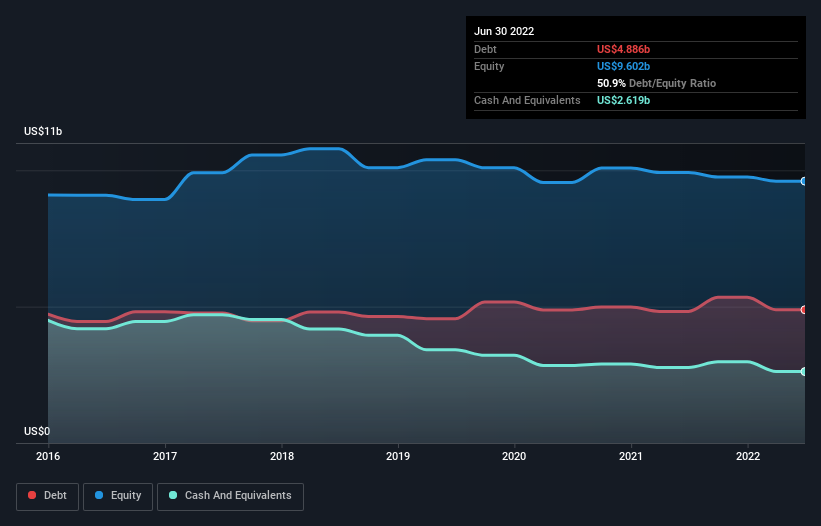The image size is (821, 526).
Task: Select the Debt end-point marker on chart
Action: pyautogui.click(x=803, y=310)
